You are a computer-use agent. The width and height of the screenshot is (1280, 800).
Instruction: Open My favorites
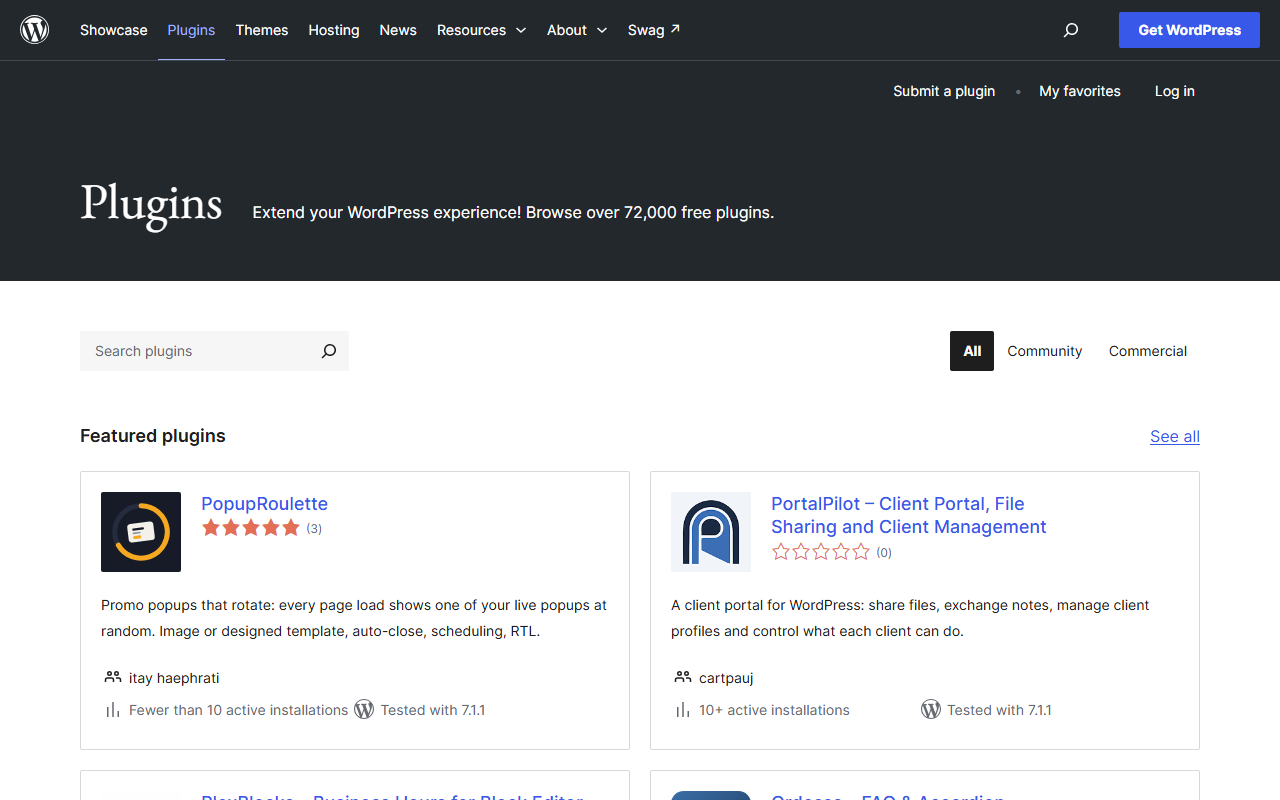click(x=1080, y=91)
